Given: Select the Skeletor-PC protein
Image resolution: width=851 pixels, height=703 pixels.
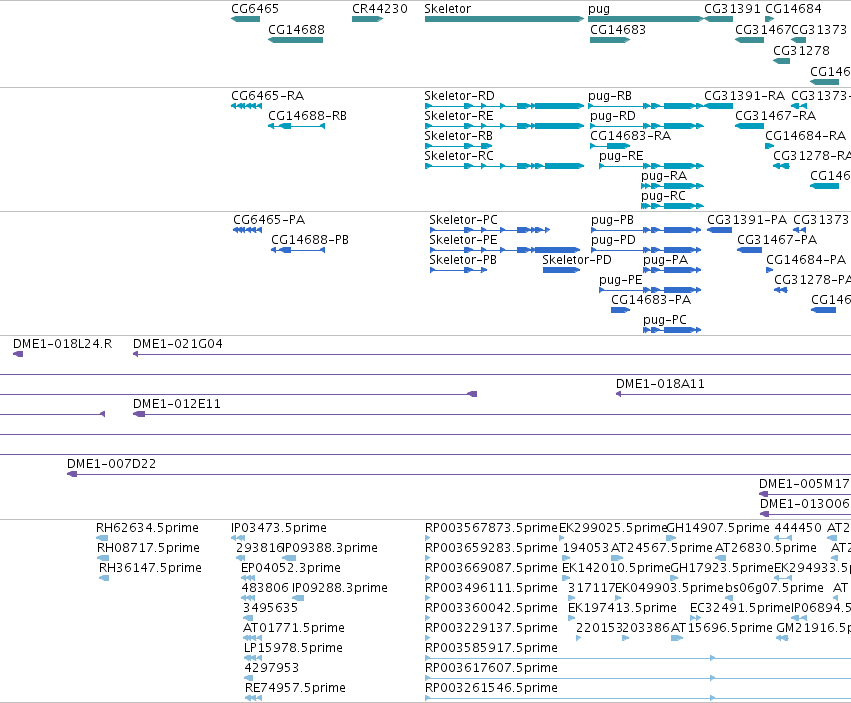Looking at the screenshot, I should 490,230.
